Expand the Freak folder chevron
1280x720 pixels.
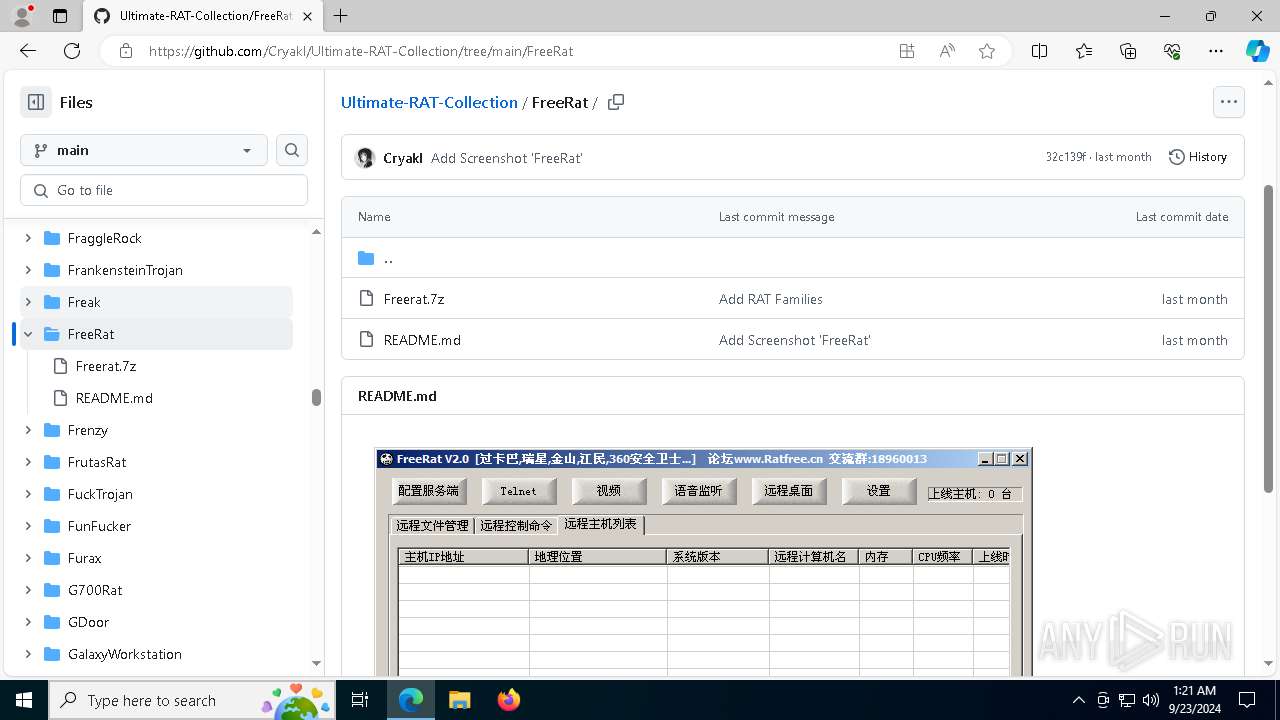click(28, 302)
